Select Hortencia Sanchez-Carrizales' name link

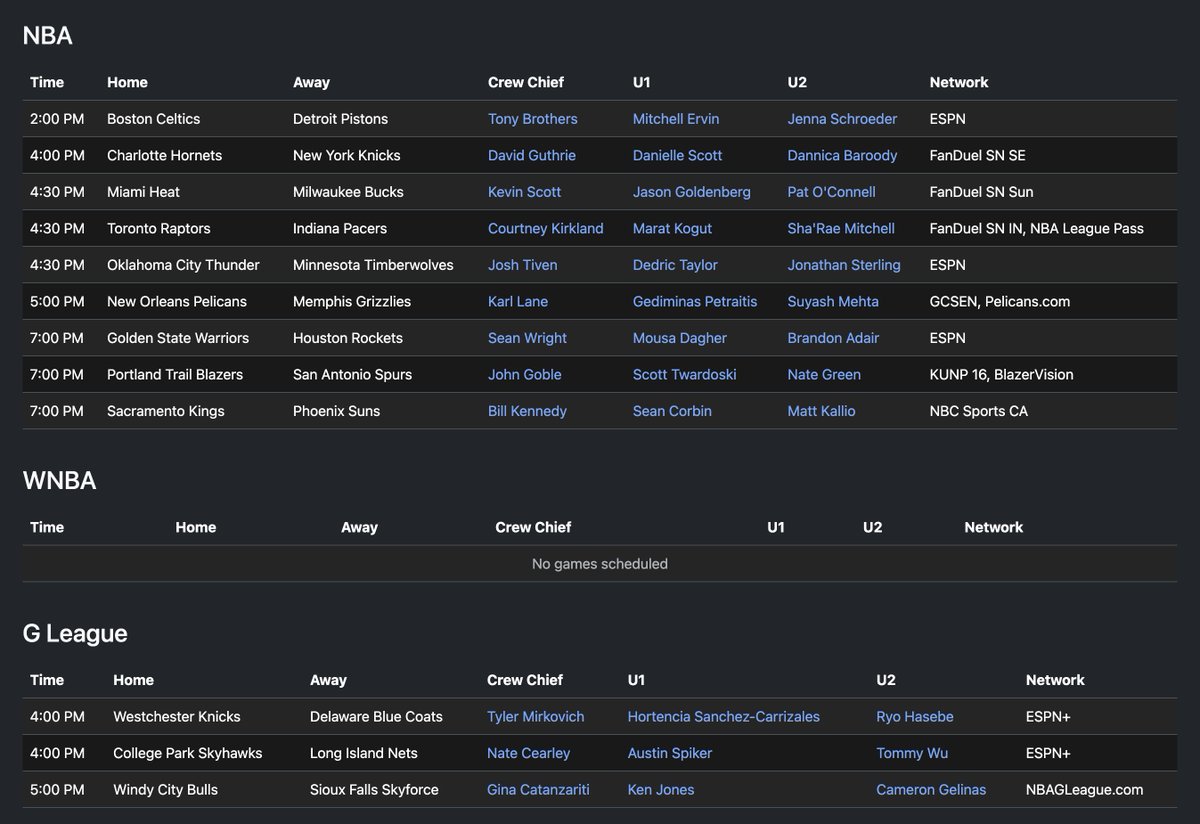(723, 716)
